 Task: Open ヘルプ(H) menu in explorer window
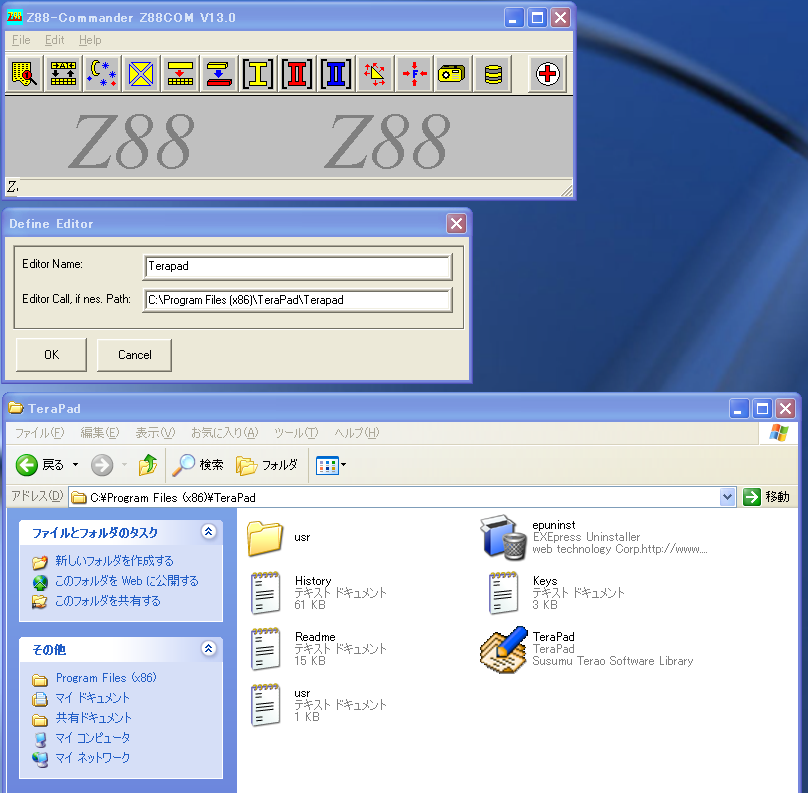point(357,433)
